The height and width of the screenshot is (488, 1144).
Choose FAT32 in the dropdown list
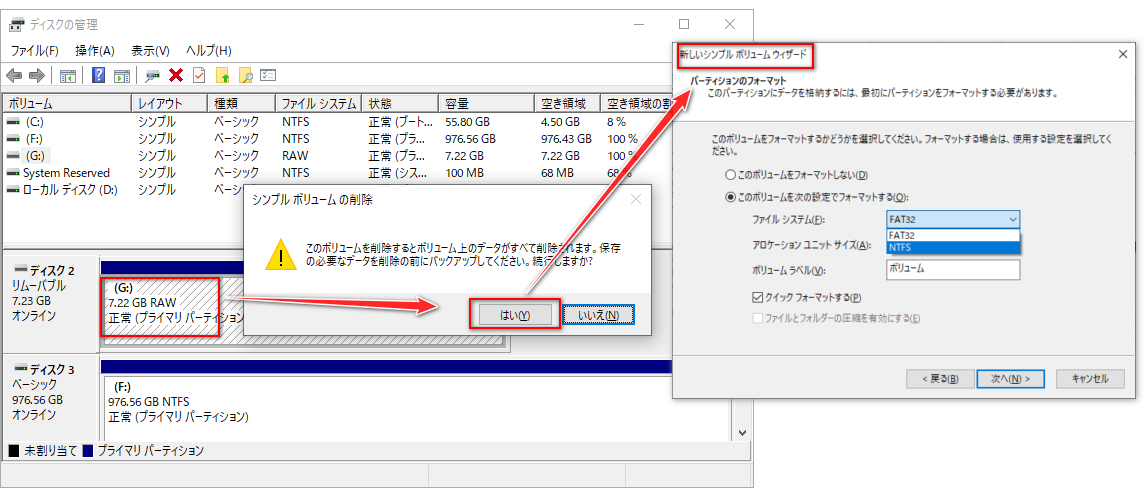tap(953, 235)
